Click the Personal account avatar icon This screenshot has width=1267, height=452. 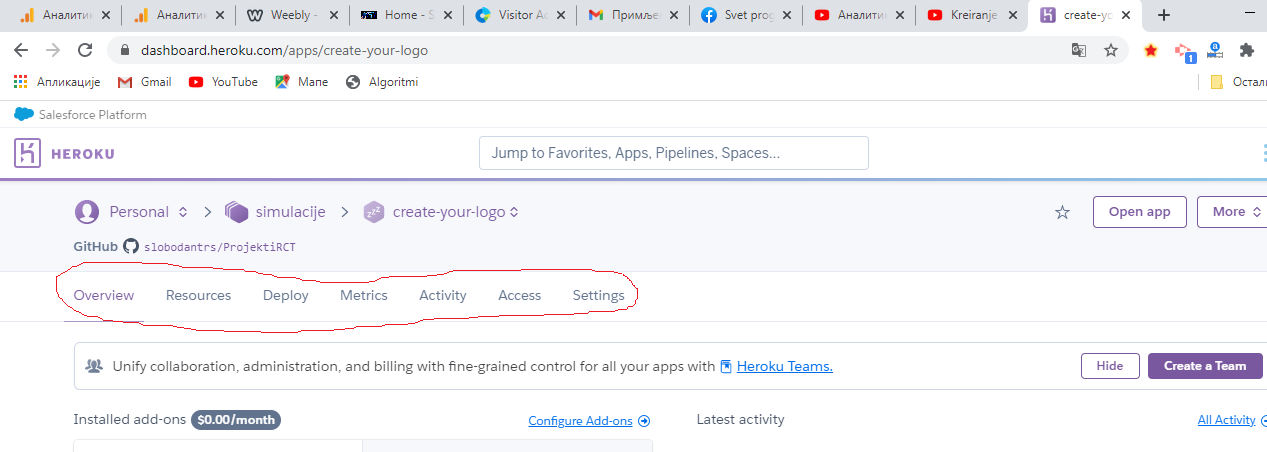[88, 212]
